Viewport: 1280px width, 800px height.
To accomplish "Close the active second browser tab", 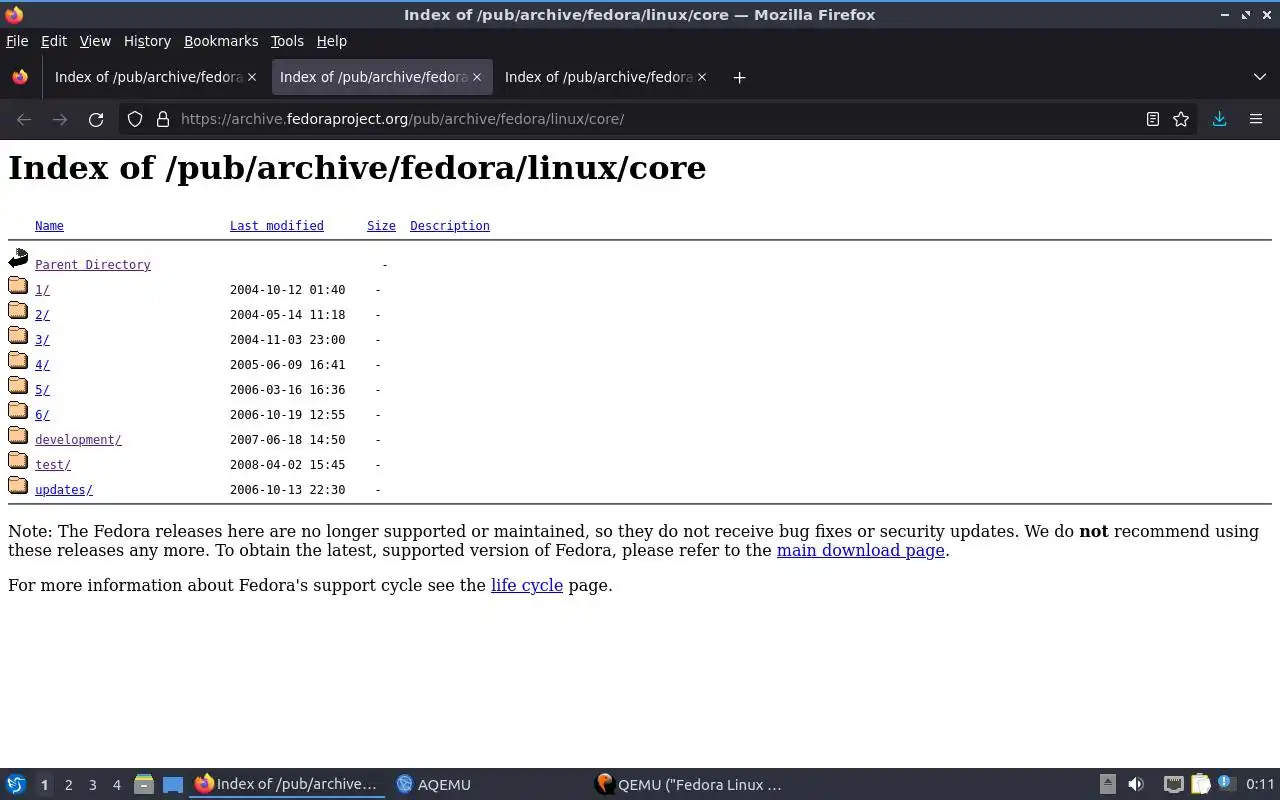I will [x=477, y=77].
